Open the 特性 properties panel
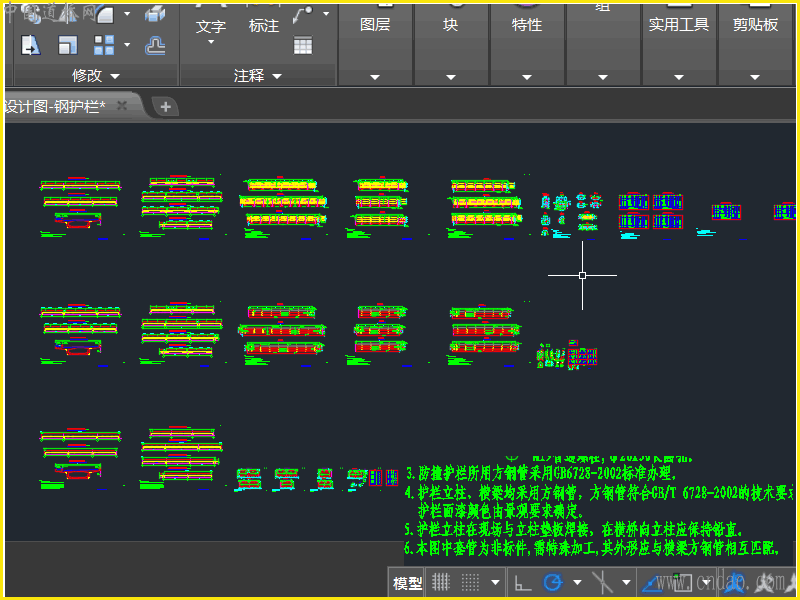Viewport: 800px width, 600px height. click(526, 25)
